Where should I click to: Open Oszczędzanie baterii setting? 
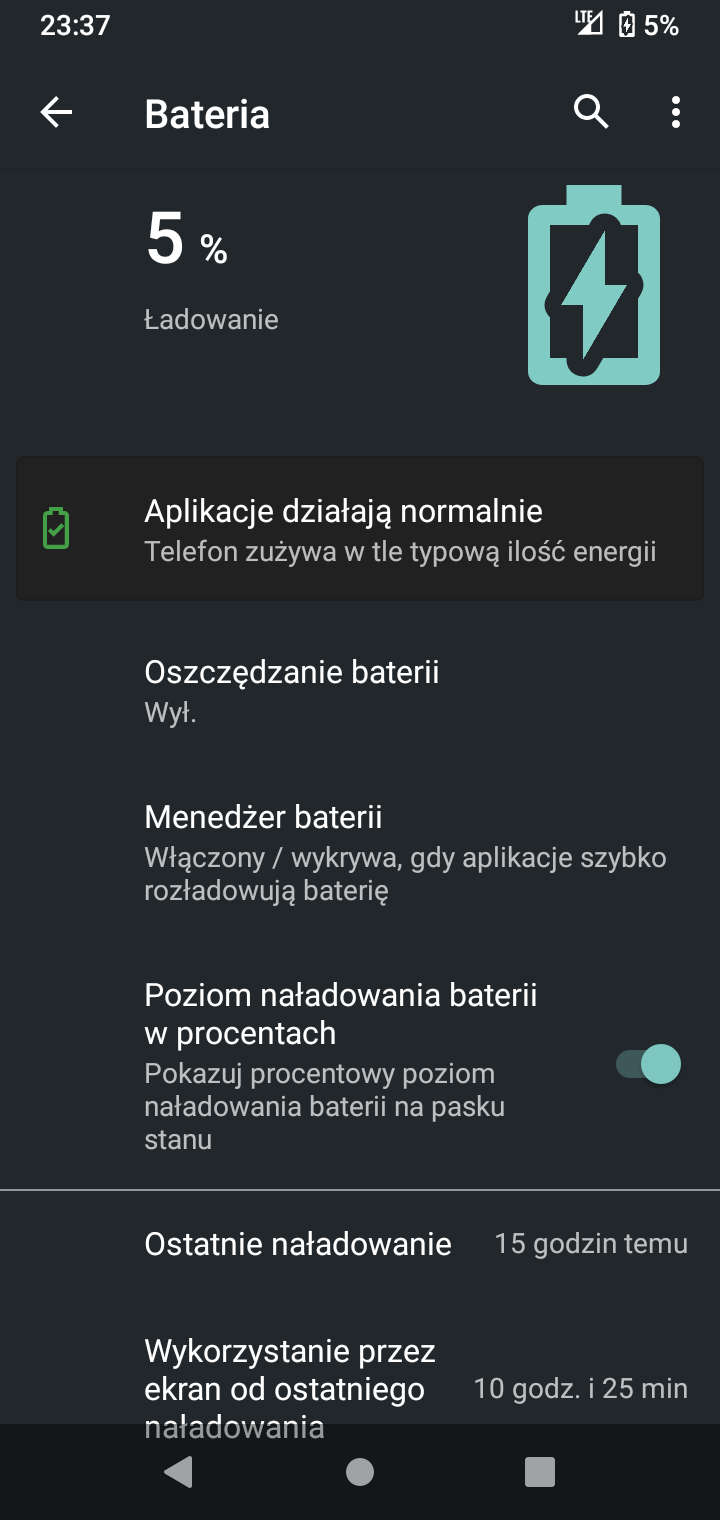click(x=360, y=691)
